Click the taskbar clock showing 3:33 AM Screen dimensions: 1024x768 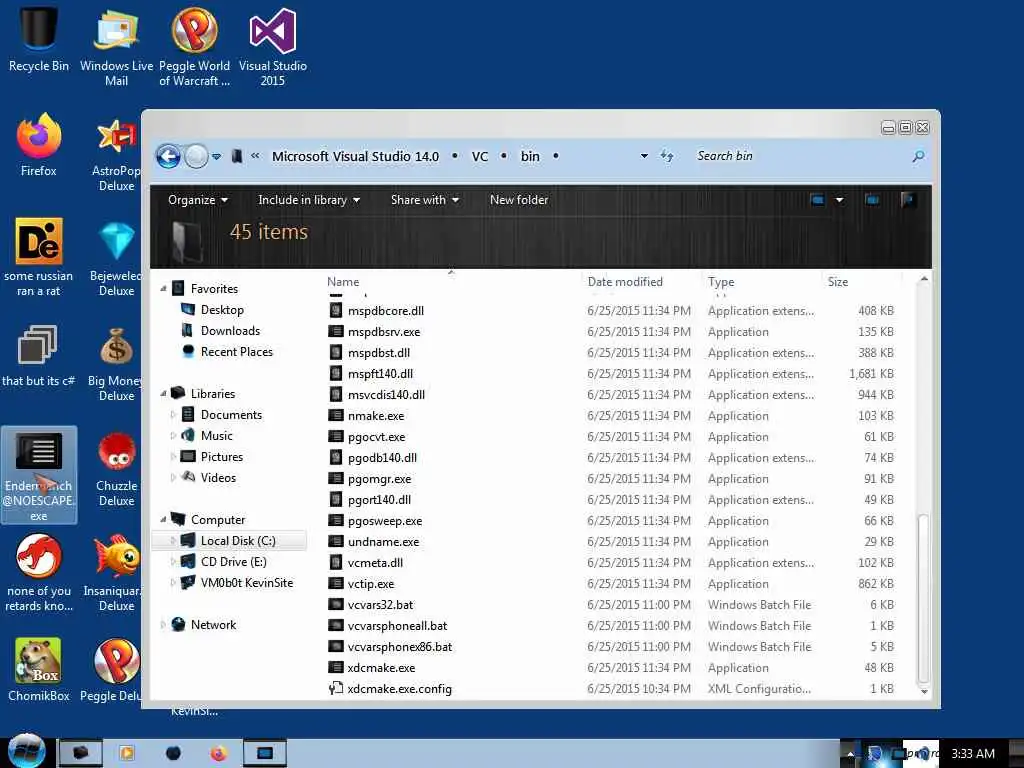pos(972,754)
